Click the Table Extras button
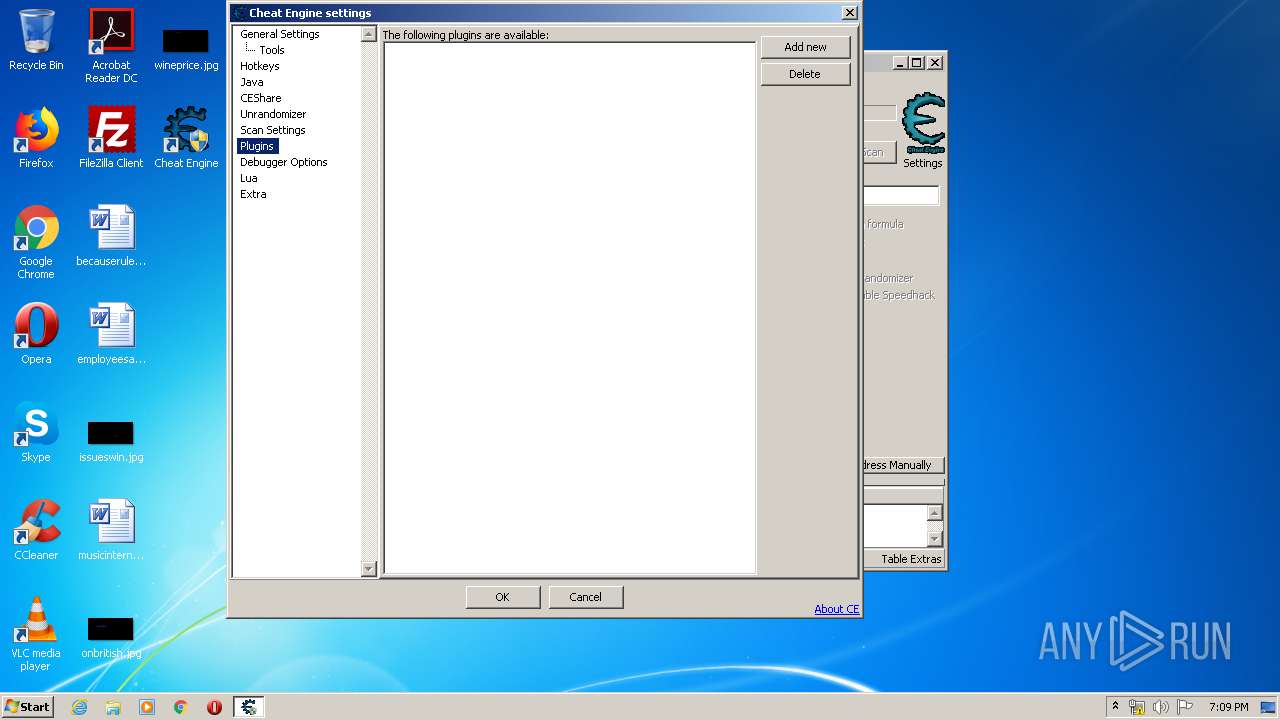 click(911, 559)
